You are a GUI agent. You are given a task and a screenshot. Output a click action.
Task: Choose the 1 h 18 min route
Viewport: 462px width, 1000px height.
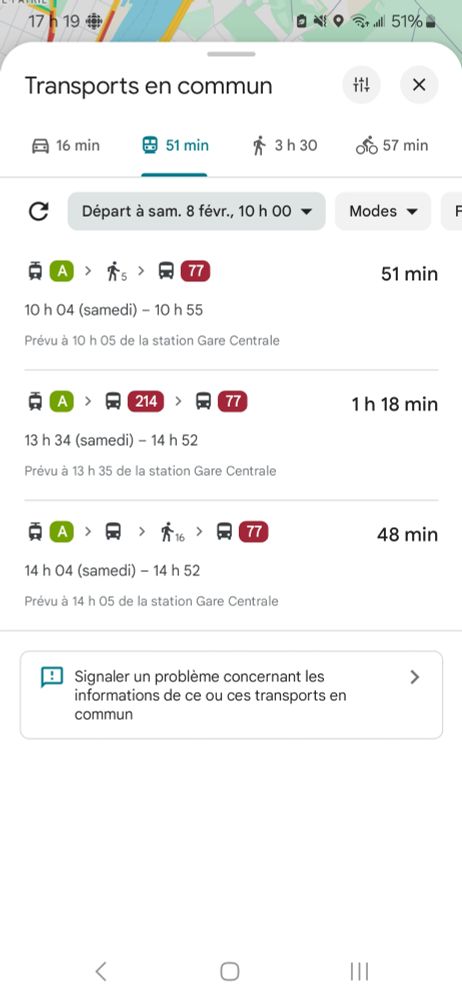point(231,434)
